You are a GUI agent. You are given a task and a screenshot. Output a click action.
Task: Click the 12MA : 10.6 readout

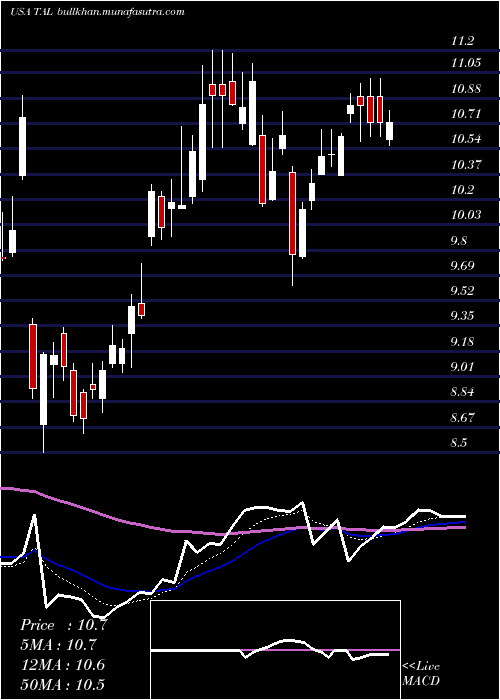coord(62,665)
